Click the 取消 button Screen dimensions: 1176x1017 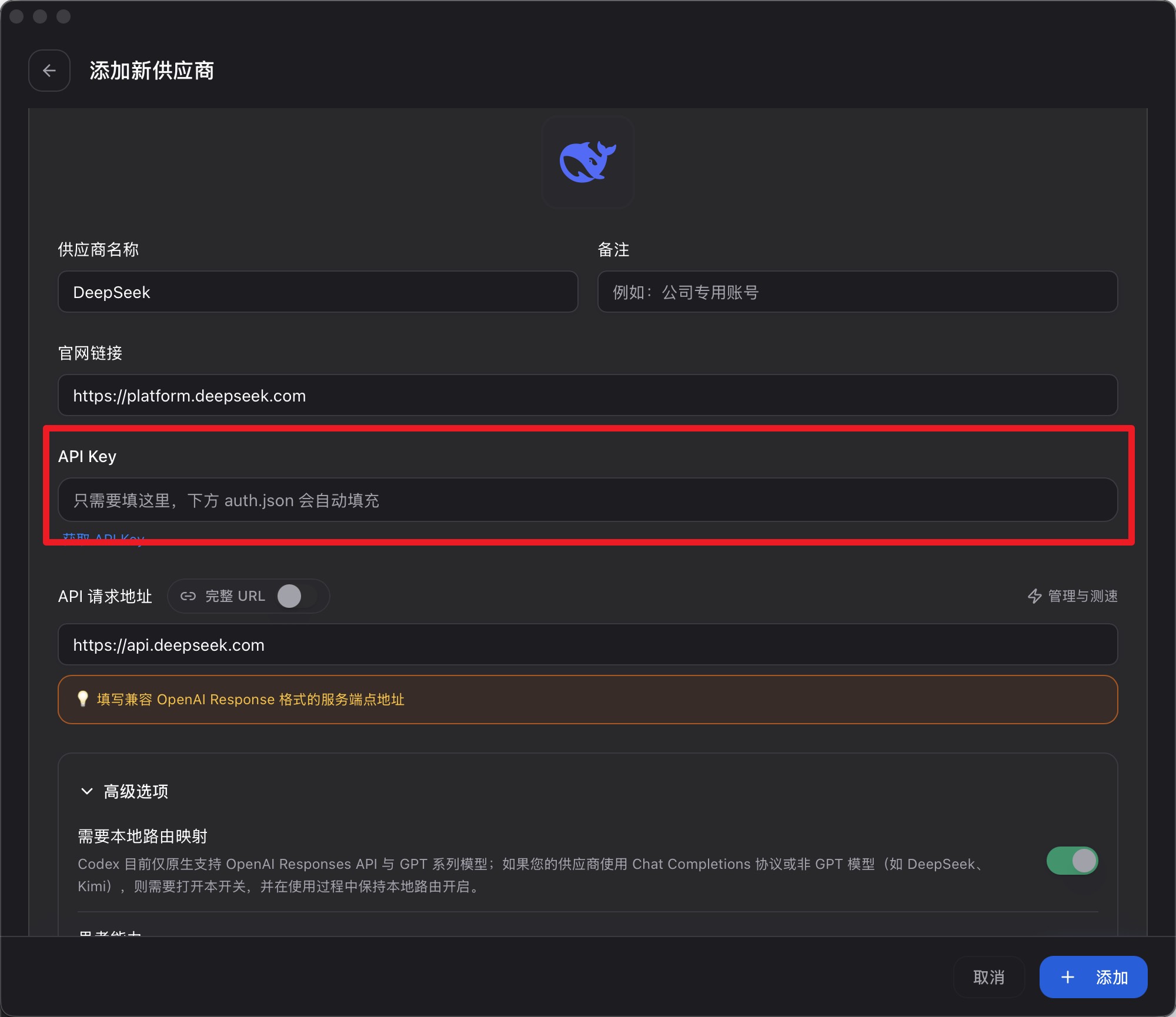click(x=988, y=977)
